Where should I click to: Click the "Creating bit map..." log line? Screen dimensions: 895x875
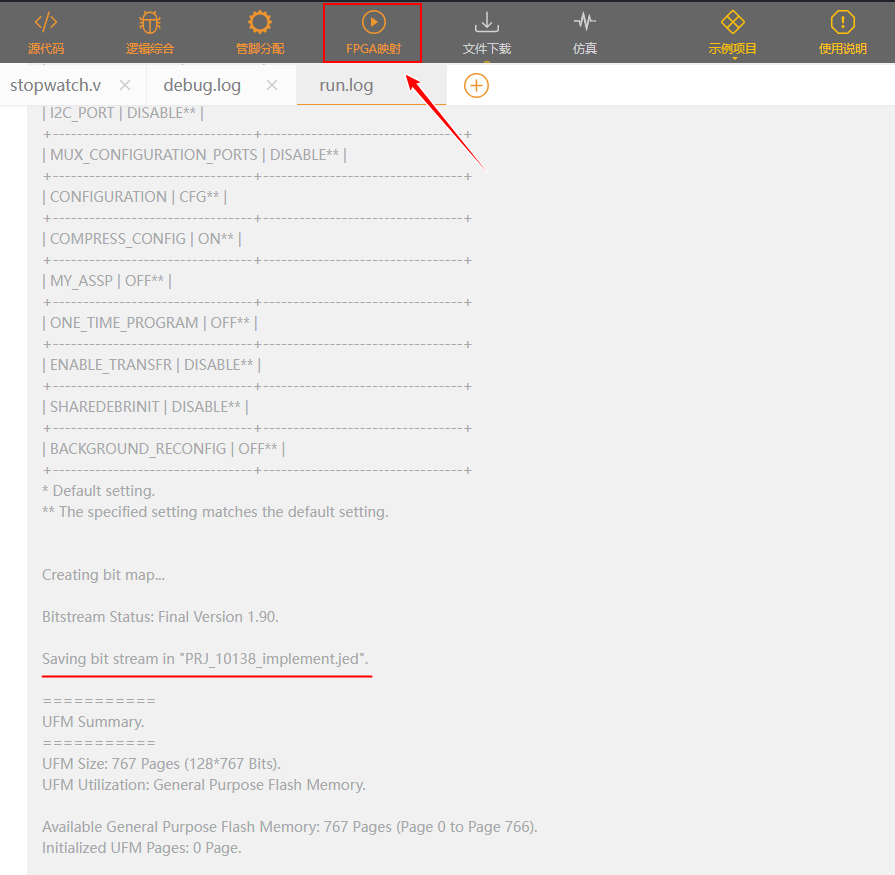(103, 575)
